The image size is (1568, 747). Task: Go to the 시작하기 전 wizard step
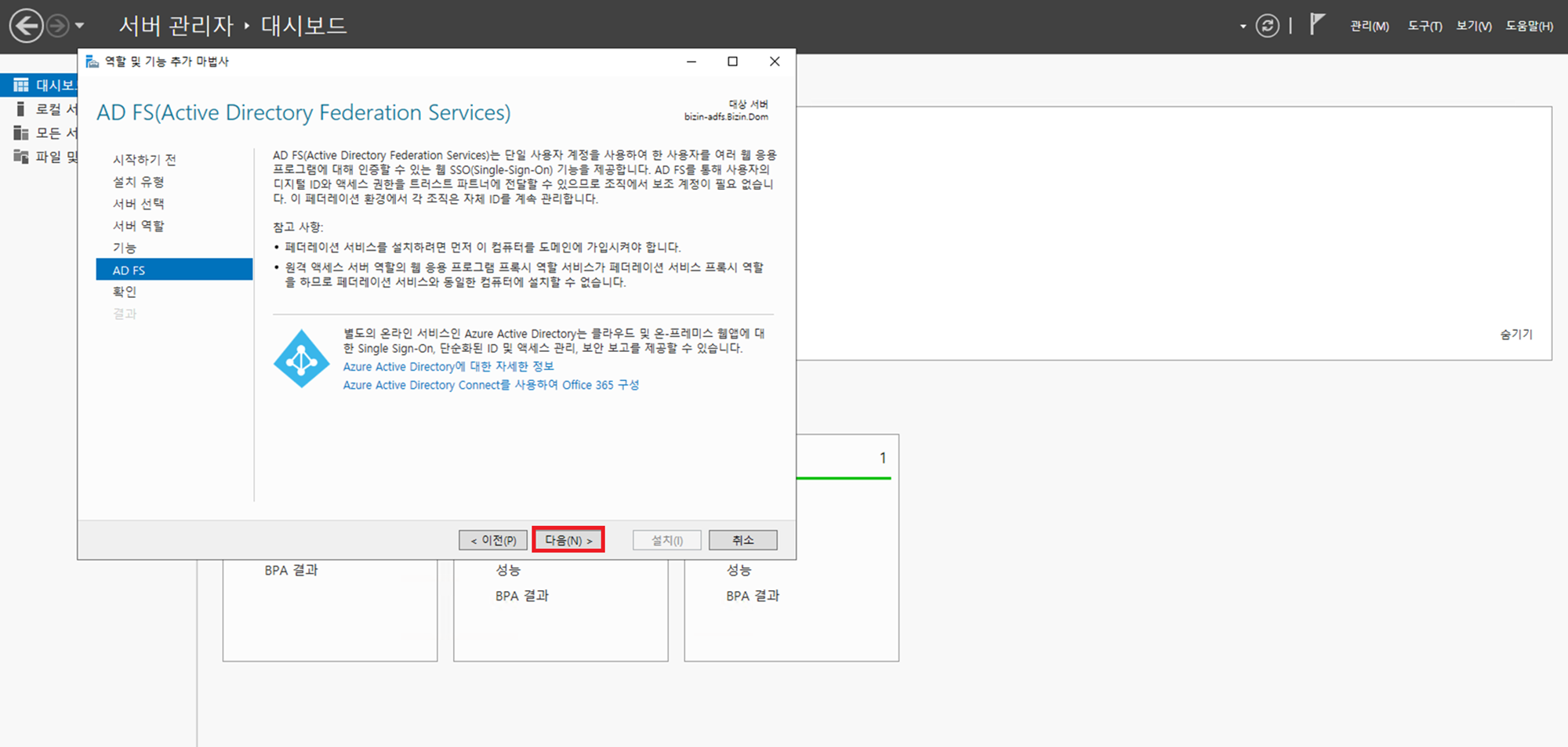click(144, 160)
